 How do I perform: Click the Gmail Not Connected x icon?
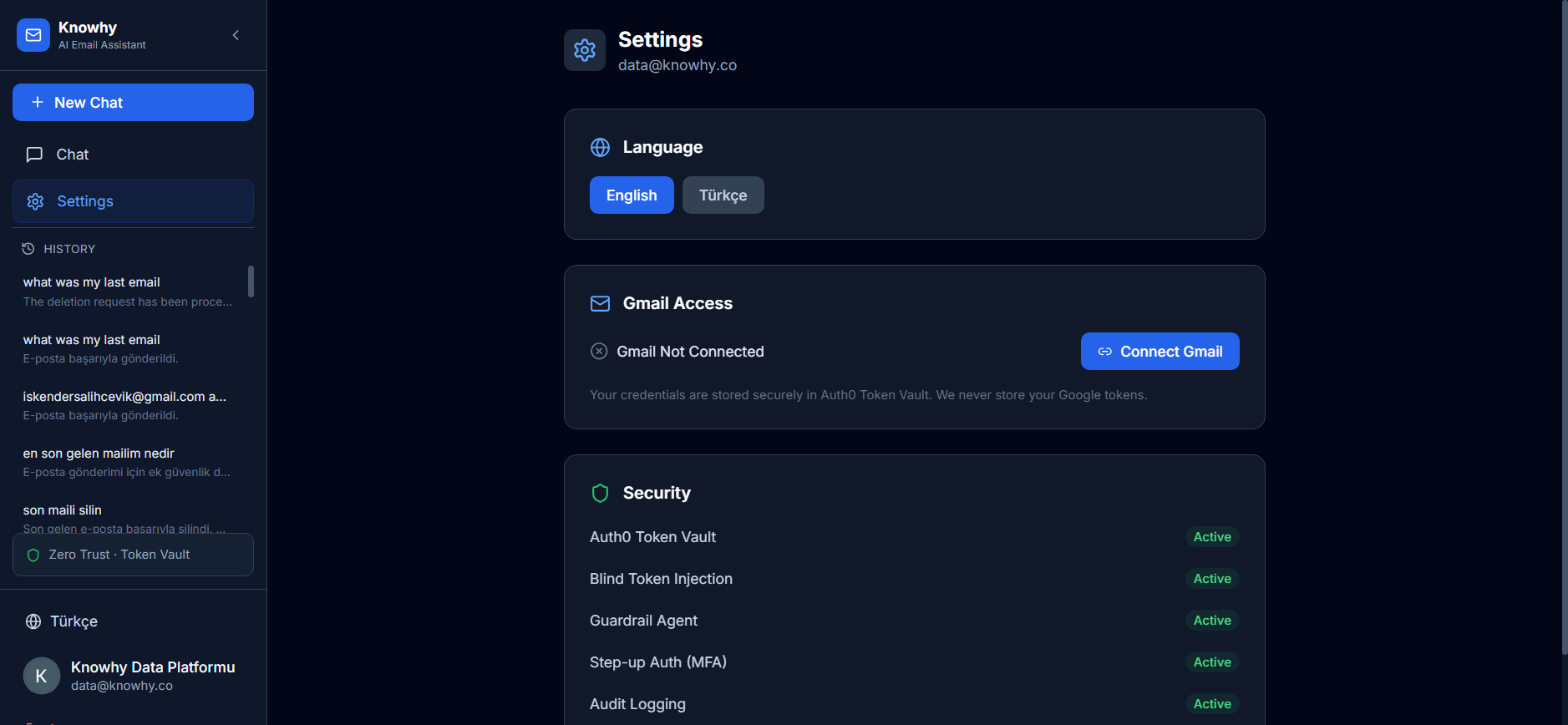tap(599, 351)
